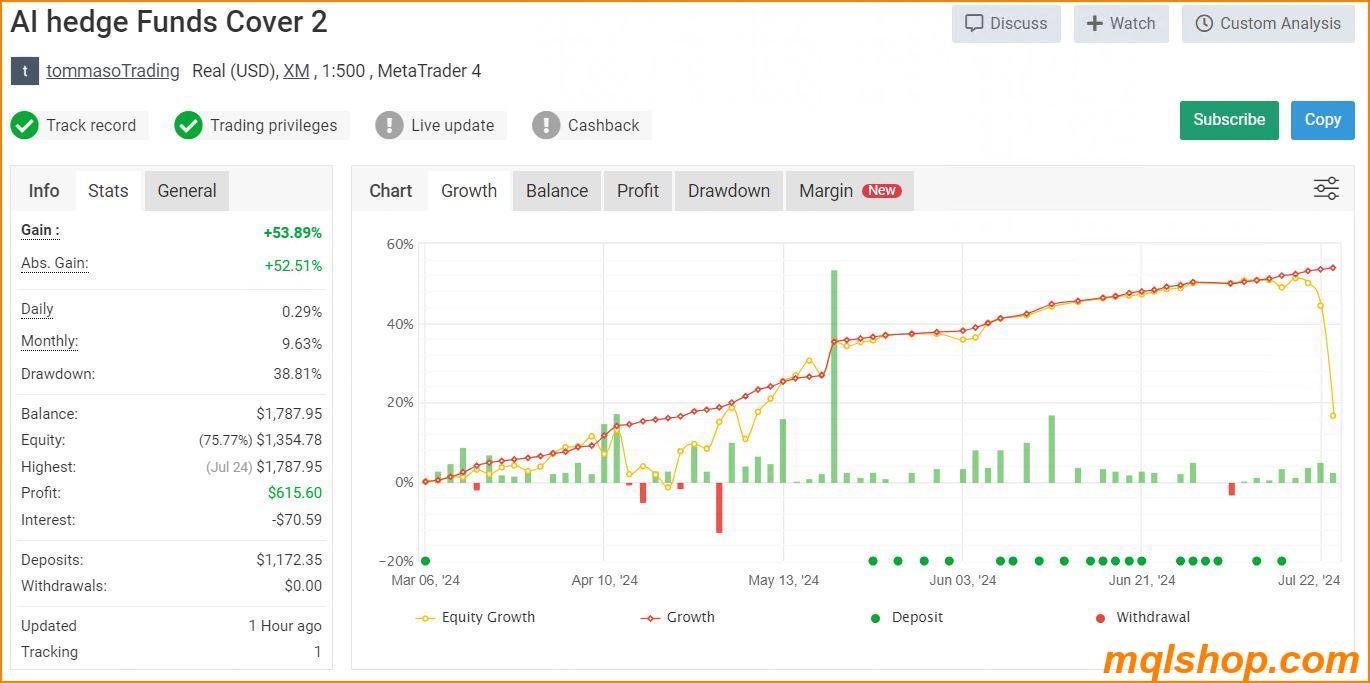Viewport: 1370px width, 683px height.
Task: Toggle the Equity Growth series in legend
Action: pyautogui.click(x=475, y=617)
